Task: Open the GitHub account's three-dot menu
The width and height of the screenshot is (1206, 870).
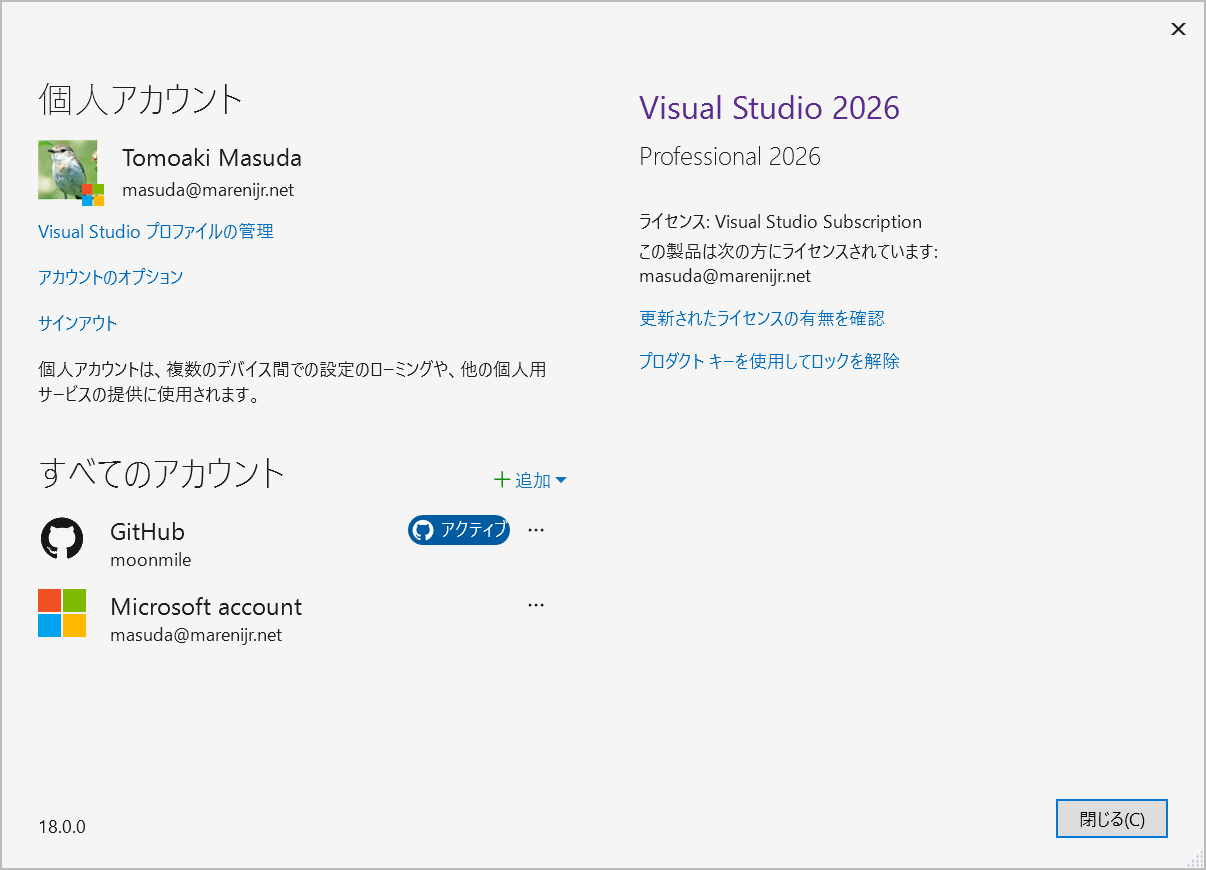Action: (536, 530)
